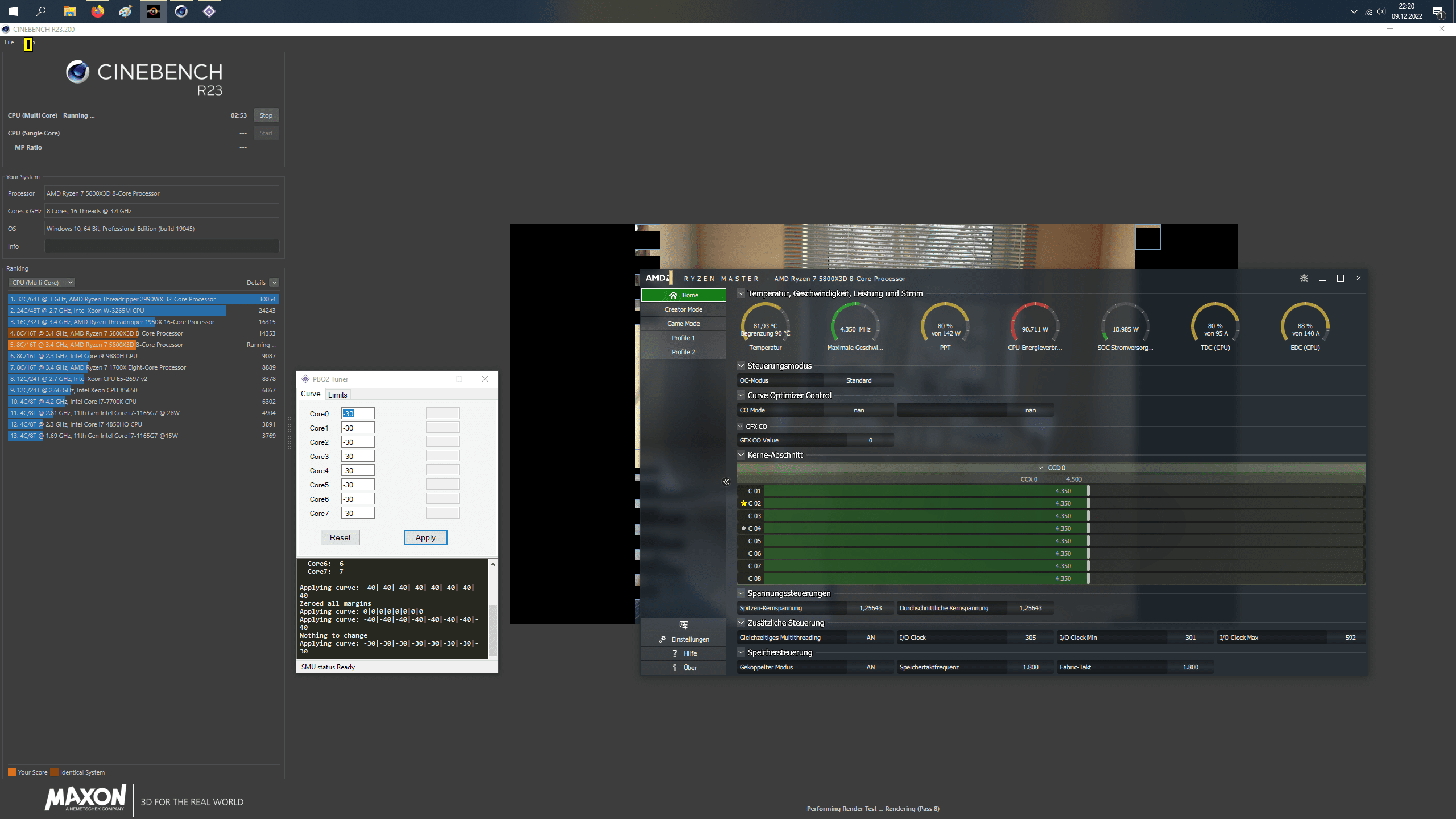This screenshot has width=1456, height=819.
Task: Switch to the Limits tab in PBO2 Tuner
Action: click(x=337, y=395)
